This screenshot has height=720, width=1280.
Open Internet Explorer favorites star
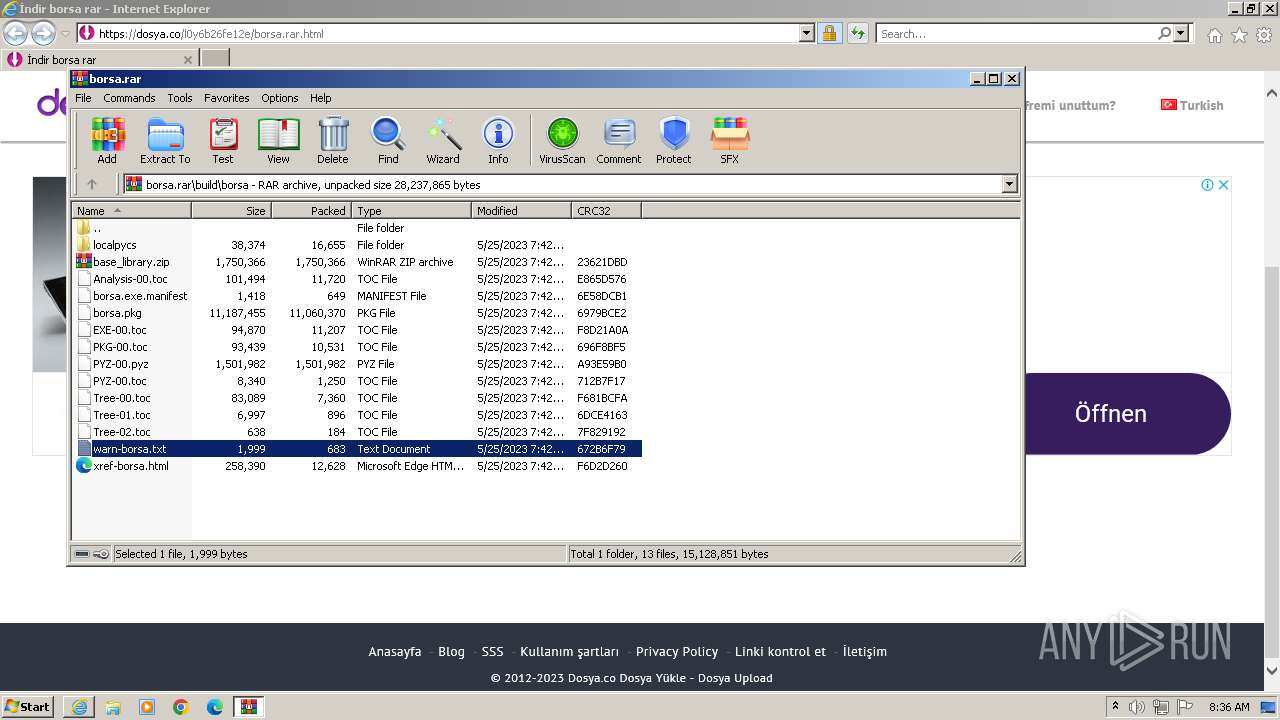1239,35
